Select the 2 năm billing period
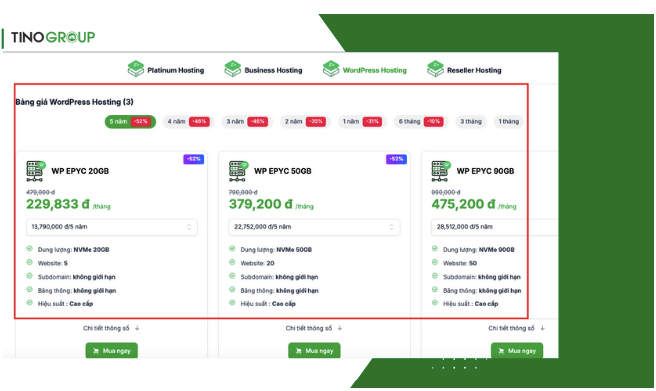This screenshot has width=656, height=391. [305, 122]
